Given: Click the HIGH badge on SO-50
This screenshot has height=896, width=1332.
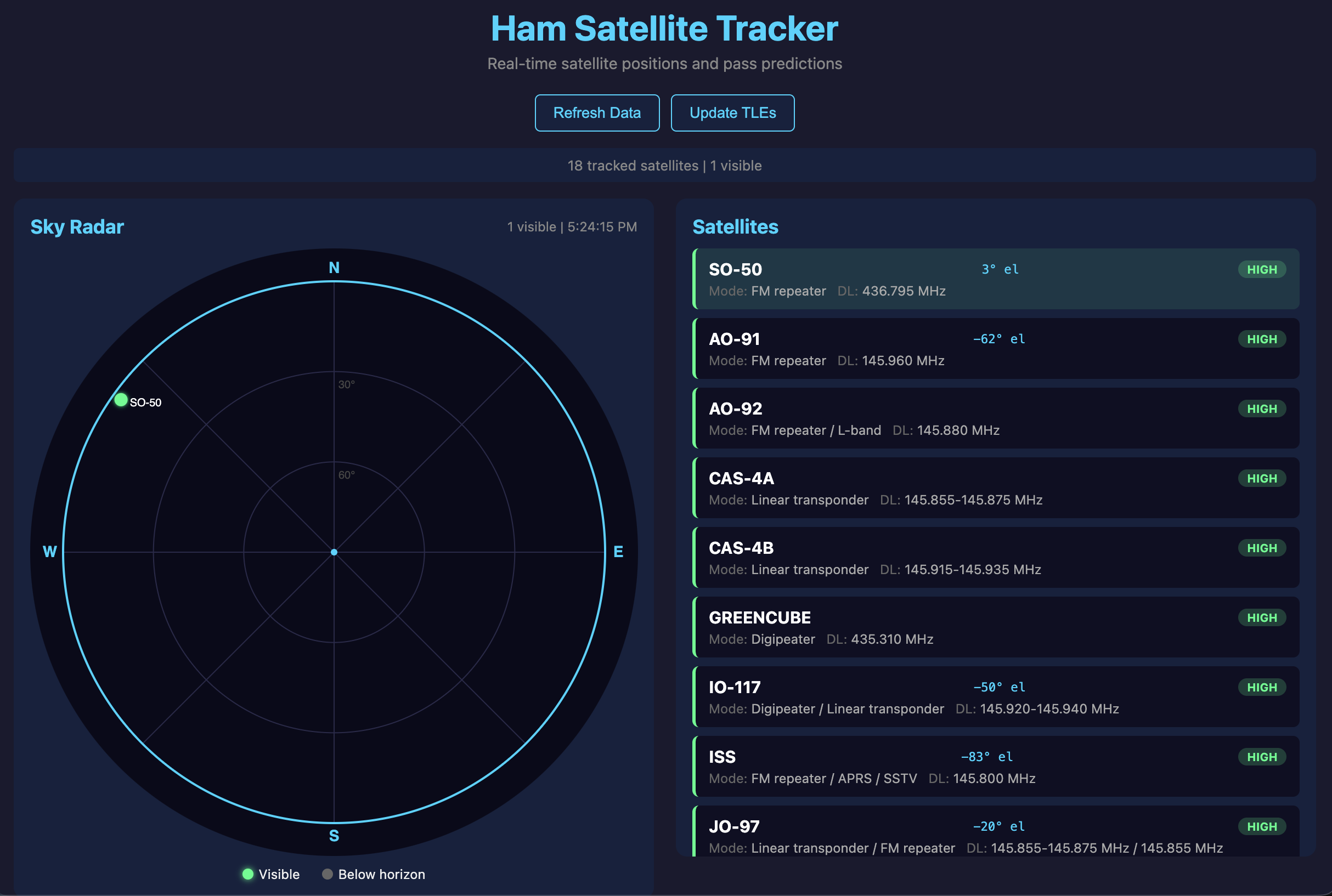Looking at the screenshot, I should point(1262,269).
